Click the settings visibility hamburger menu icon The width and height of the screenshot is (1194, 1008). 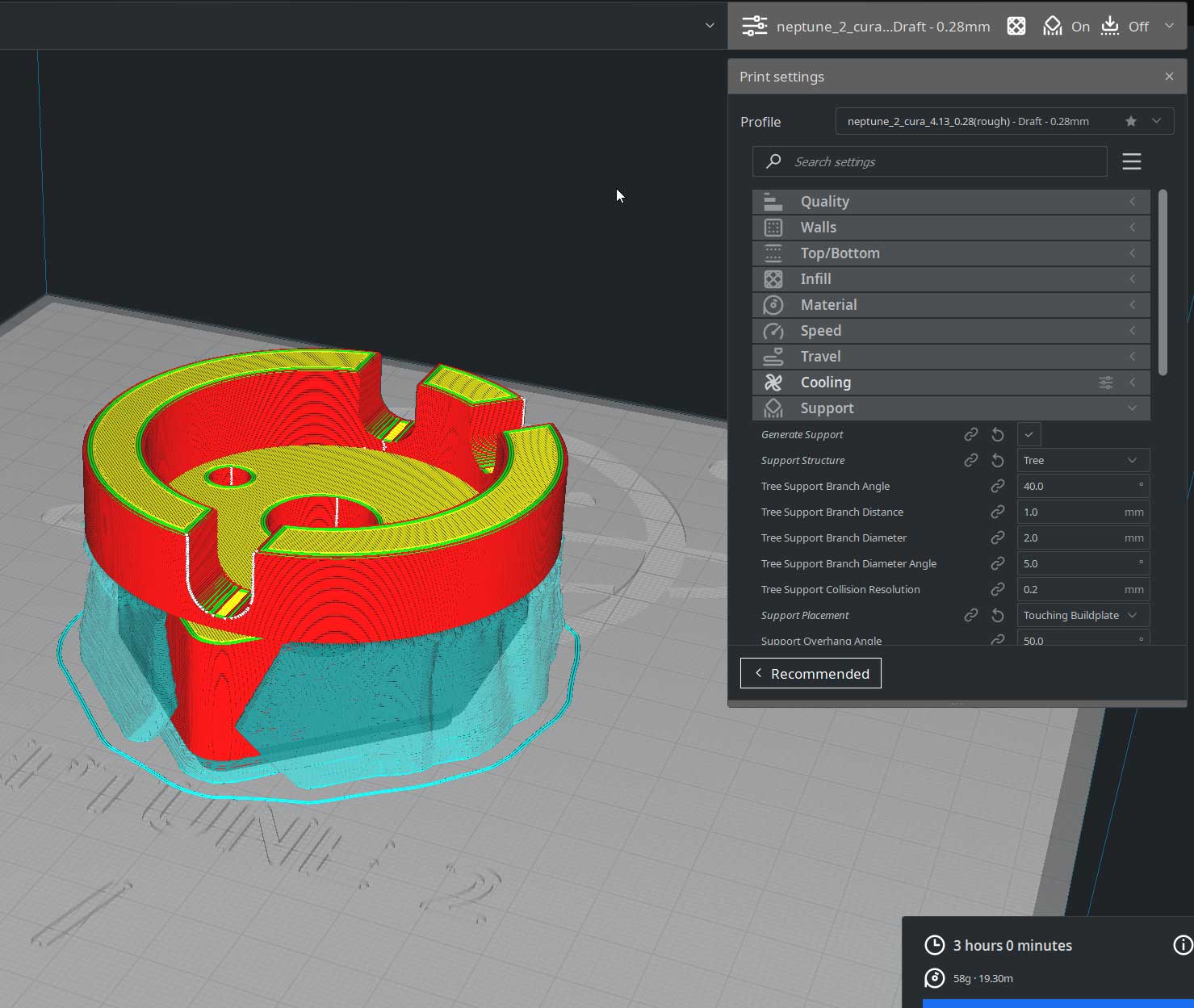1131,161
